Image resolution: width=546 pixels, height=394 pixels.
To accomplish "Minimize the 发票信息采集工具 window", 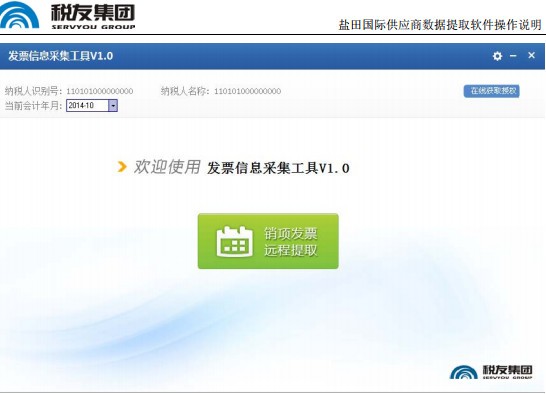I will [513, 56].
